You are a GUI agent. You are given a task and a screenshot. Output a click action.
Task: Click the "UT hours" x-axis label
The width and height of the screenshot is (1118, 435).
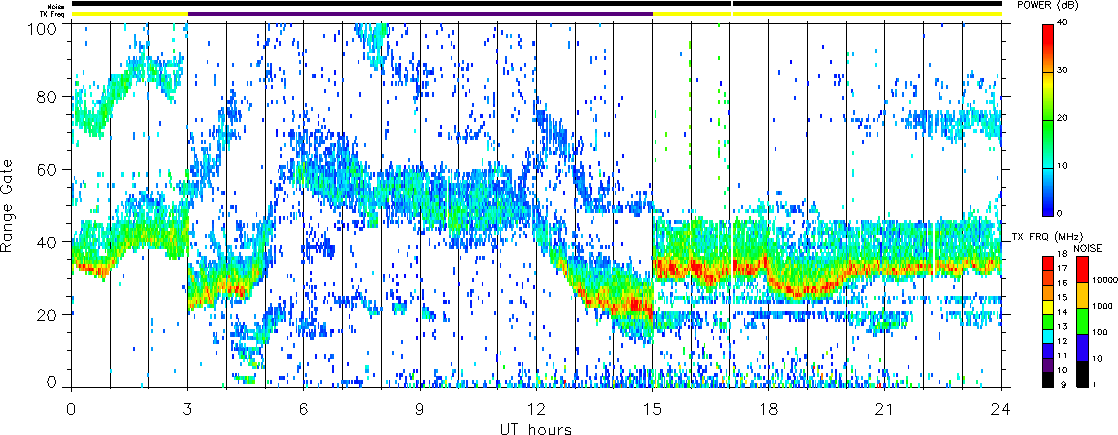click(x=536, y=428)
